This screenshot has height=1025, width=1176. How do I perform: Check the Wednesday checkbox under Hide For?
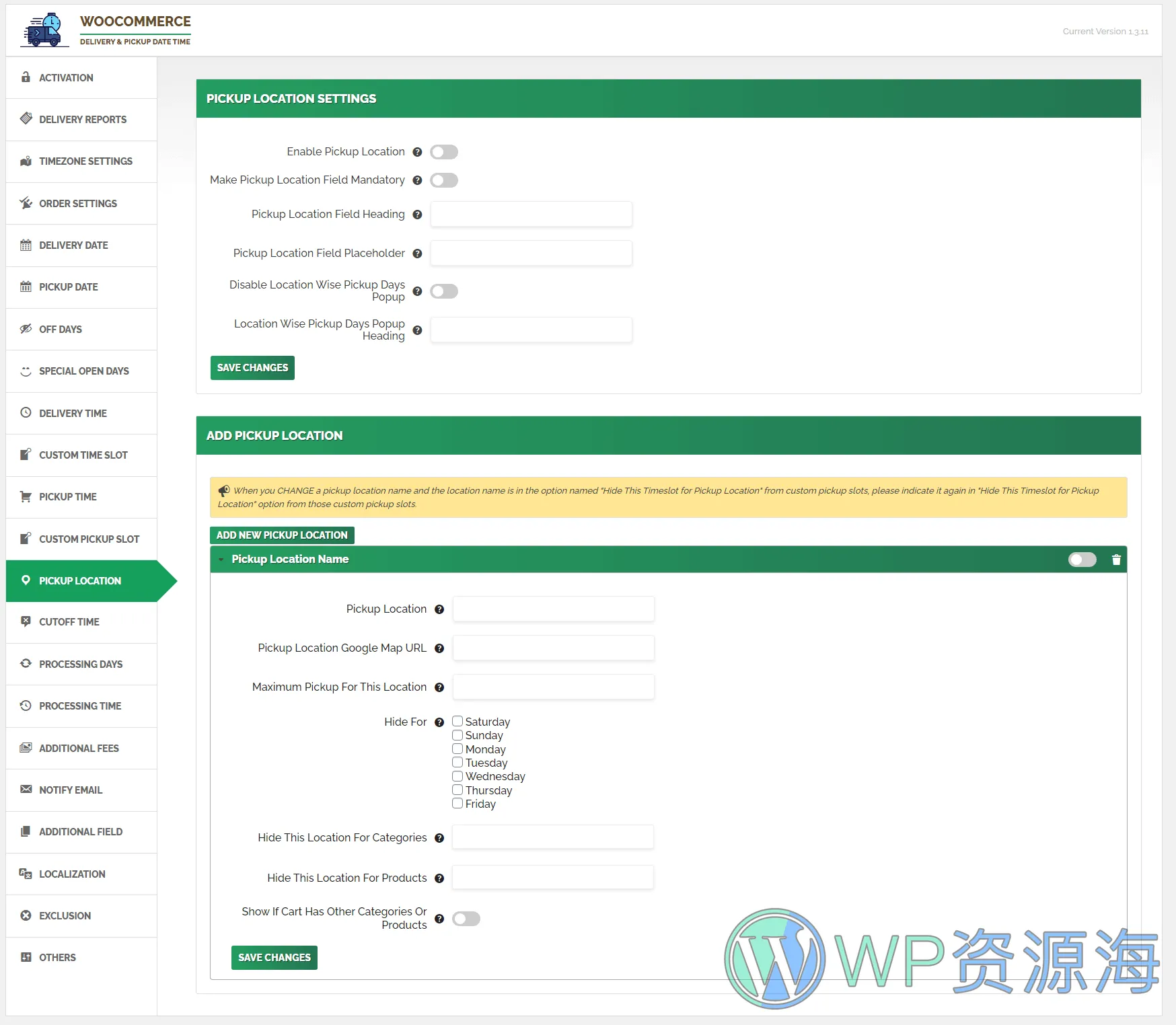(457, 776)
